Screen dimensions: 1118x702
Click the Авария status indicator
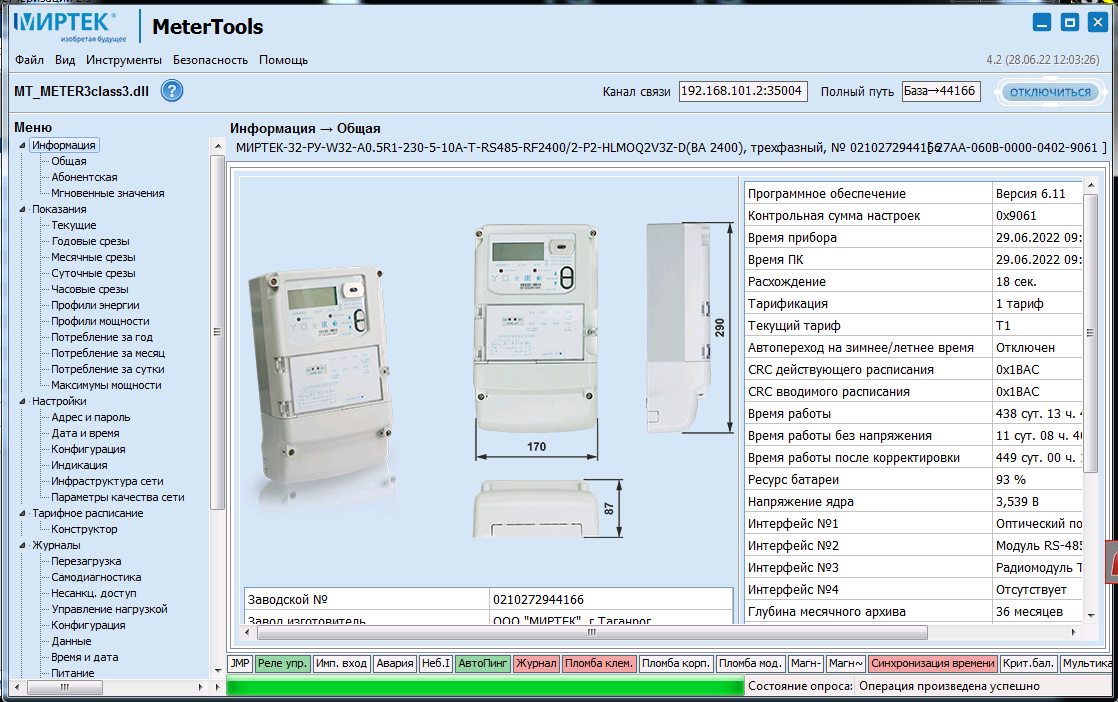pos(394,663)
